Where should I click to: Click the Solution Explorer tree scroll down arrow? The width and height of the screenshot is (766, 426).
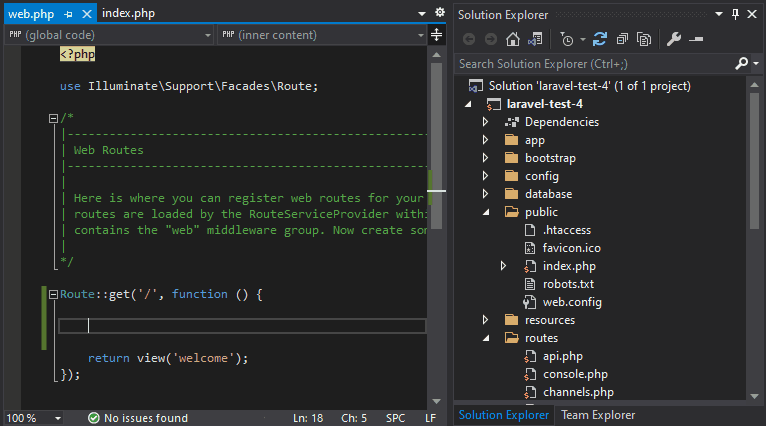point(754,396)
